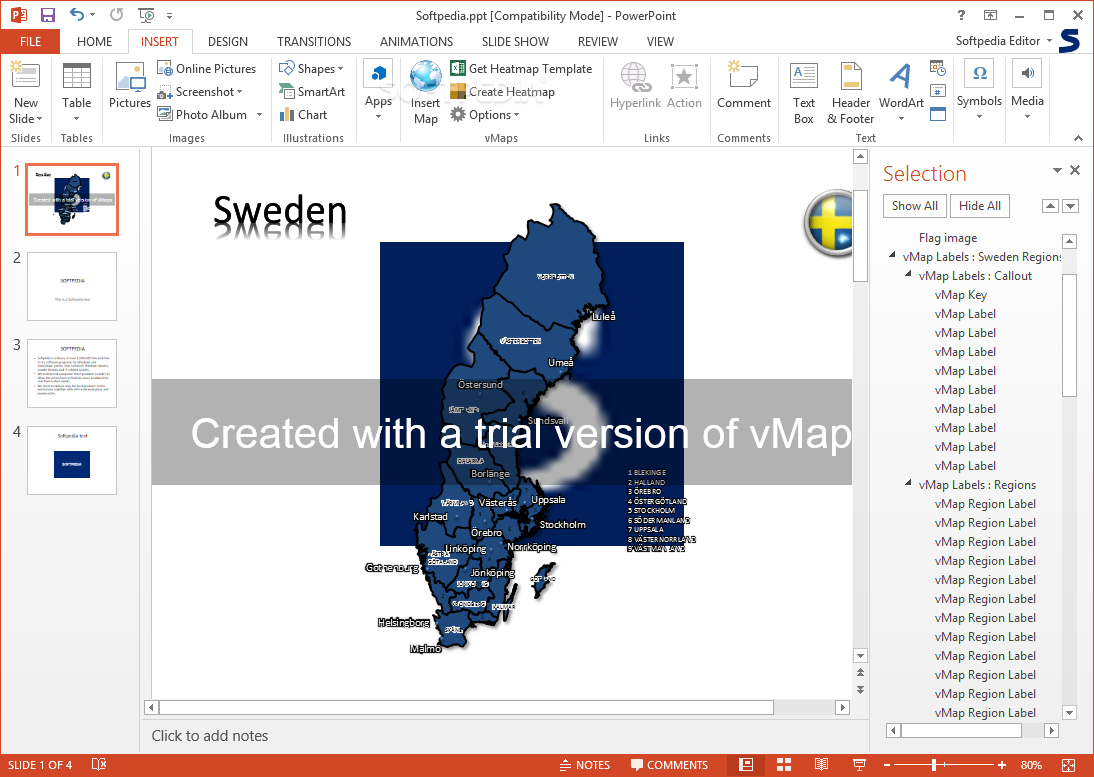Bring selected object forward arrow
The width and height of the screenshot is (1094, 777).
click(x=1050, y=206)
